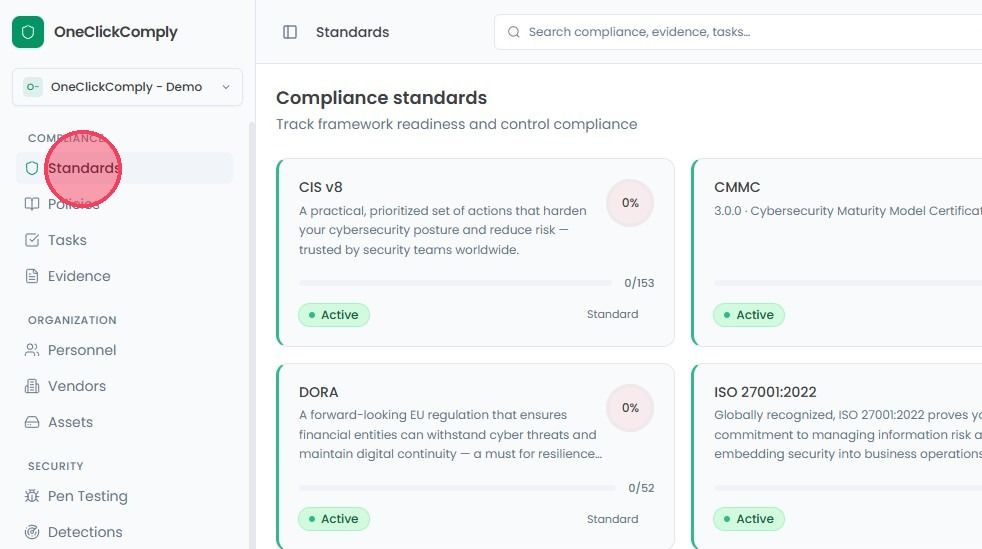The image size is (982, 549).
Task: Open the Evidence section
Action: [x=125, y=276]
